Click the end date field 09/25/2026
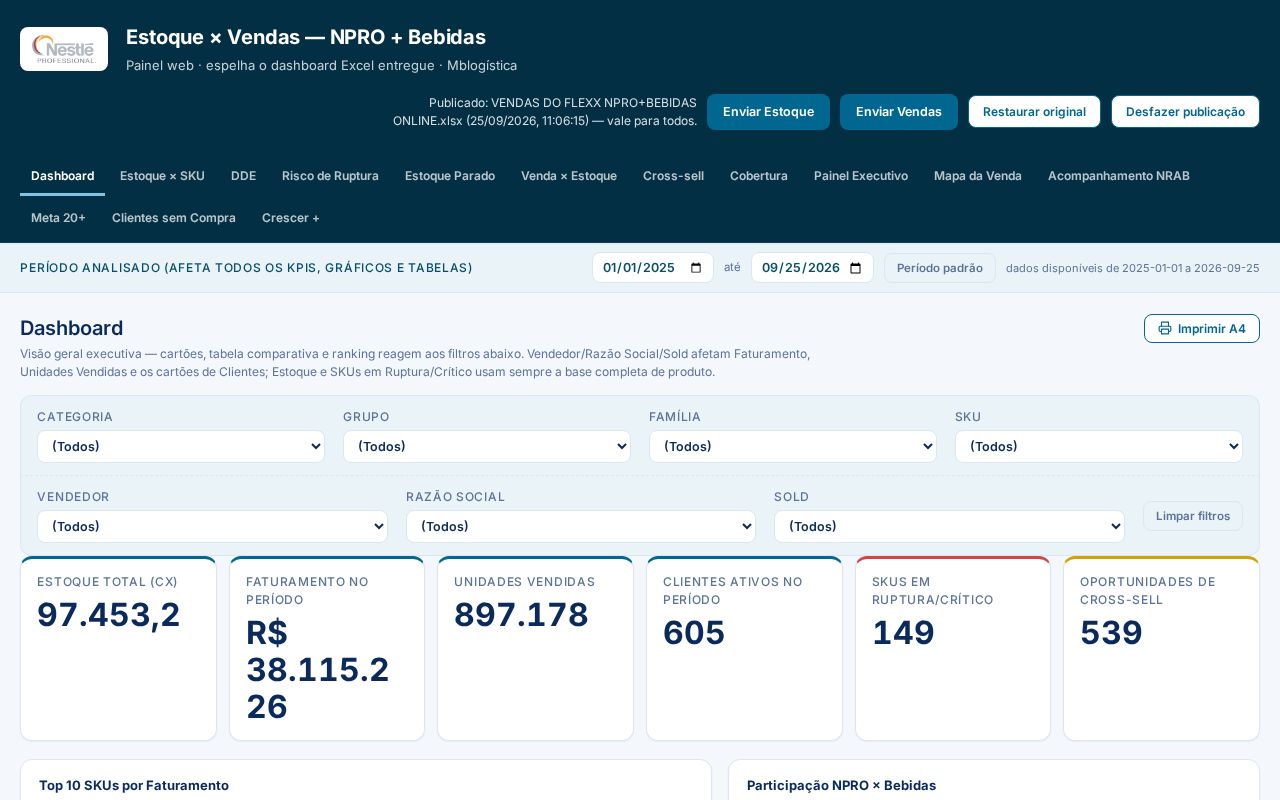Viewport: 1280px width, 800px height. tap(812, 268)
